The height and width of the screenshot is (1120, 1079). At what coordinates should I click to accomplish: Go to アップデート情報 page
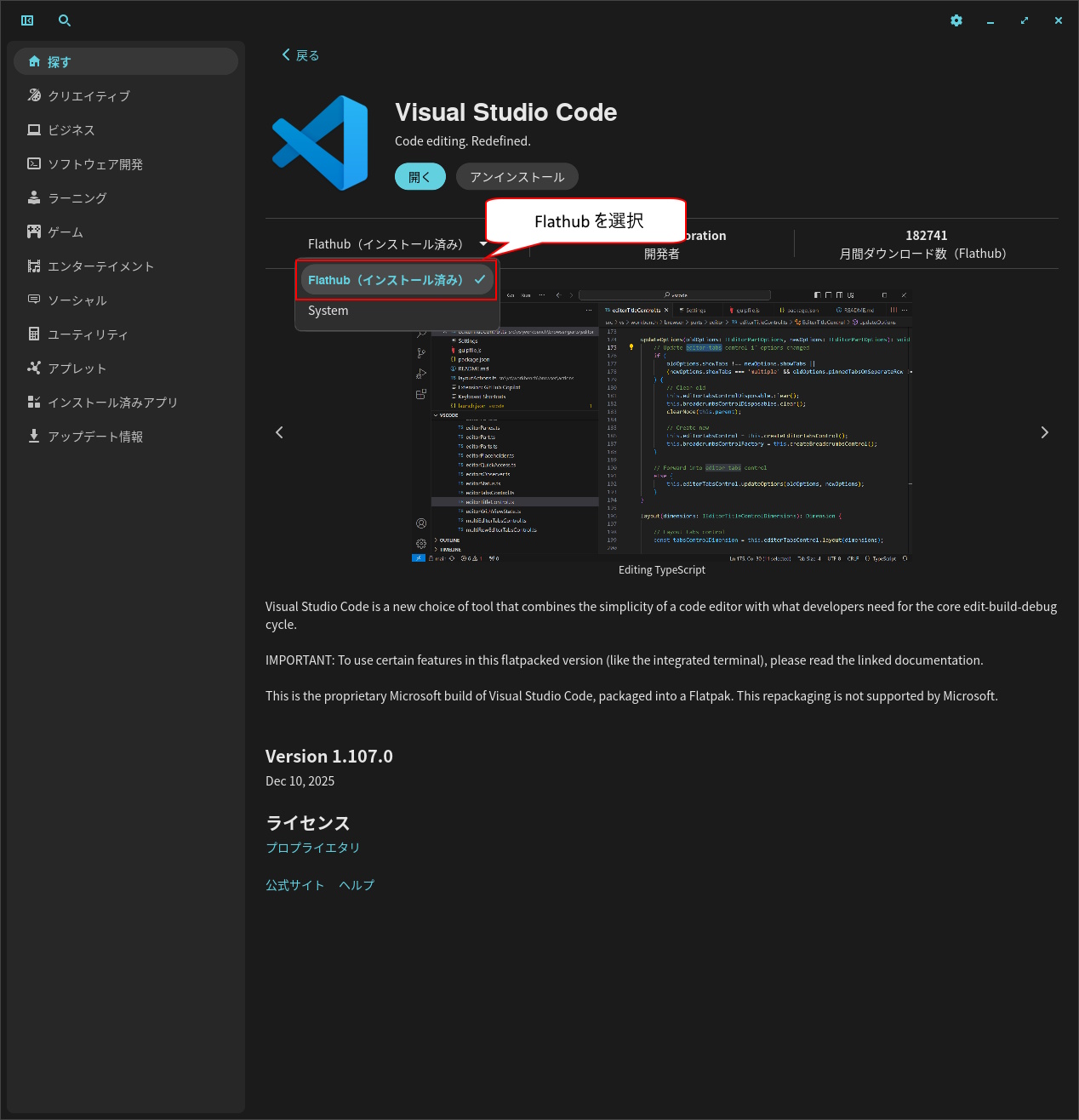coord(95,437)
